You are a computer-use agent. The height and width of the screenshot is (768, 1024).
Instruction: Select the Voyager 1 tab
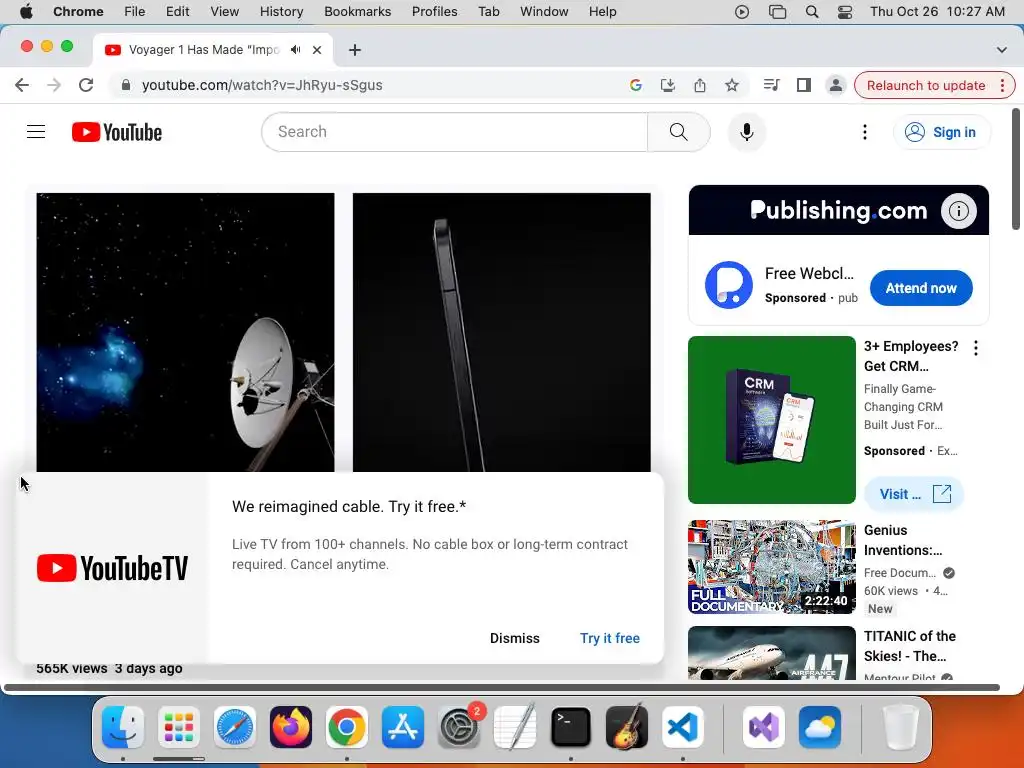(212, 50)
